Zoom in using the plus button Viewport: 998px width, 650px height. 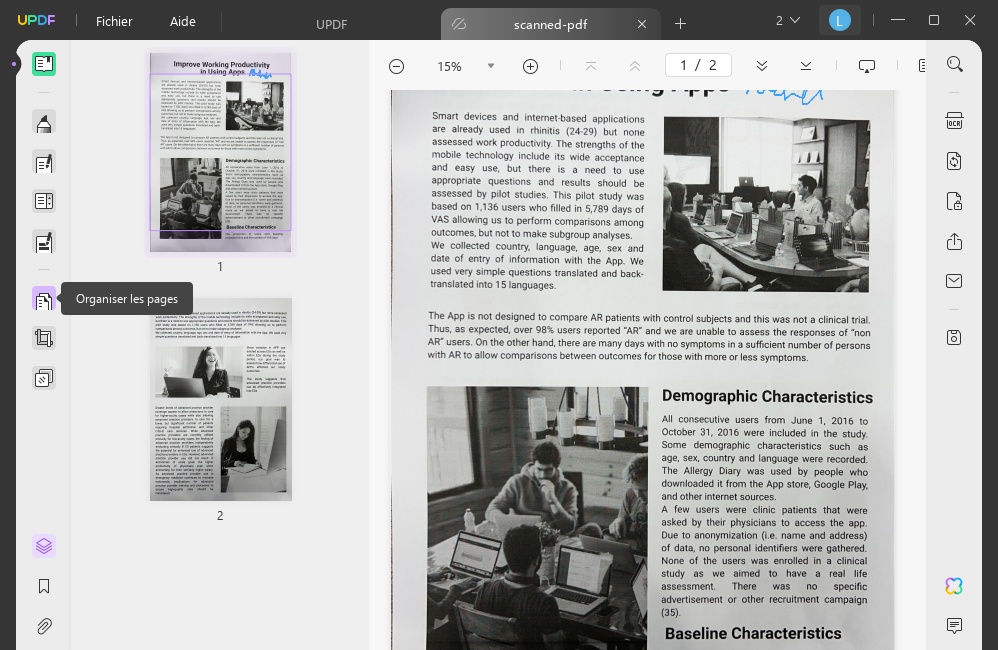[x=528, y=65]
